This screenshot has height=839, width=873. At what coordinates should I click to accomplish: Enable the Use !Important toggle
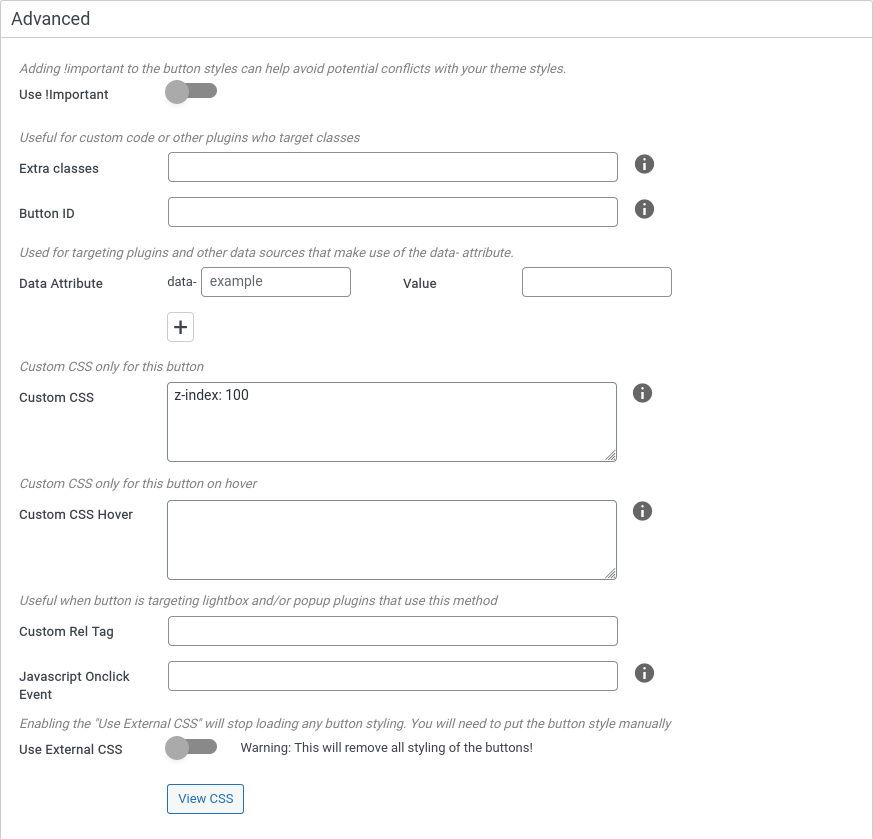(x=190, y=93)
